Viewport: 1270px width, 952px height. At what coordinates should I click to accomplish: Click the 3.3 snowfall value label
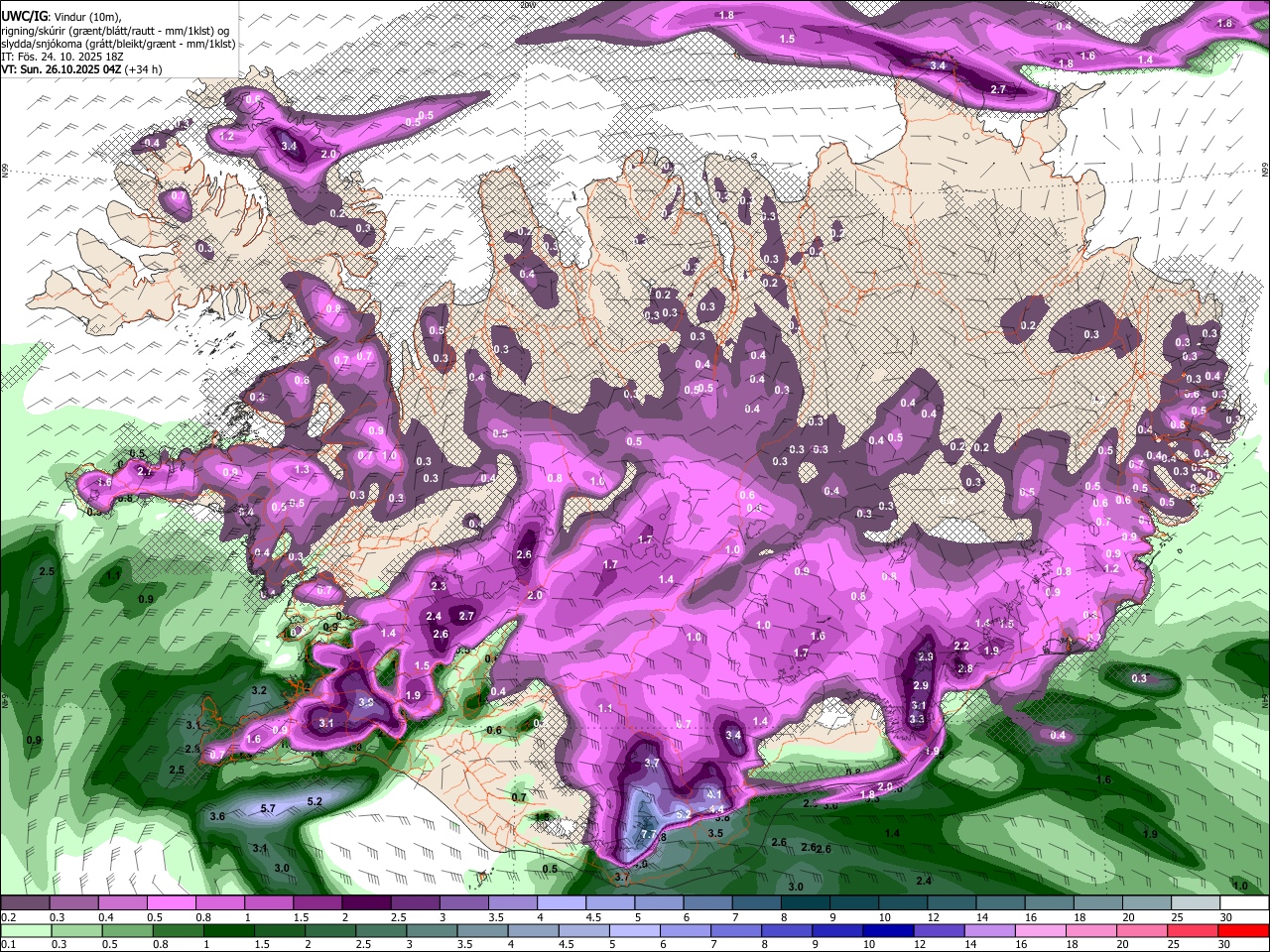pyautogui.click(x=918, y=719)
